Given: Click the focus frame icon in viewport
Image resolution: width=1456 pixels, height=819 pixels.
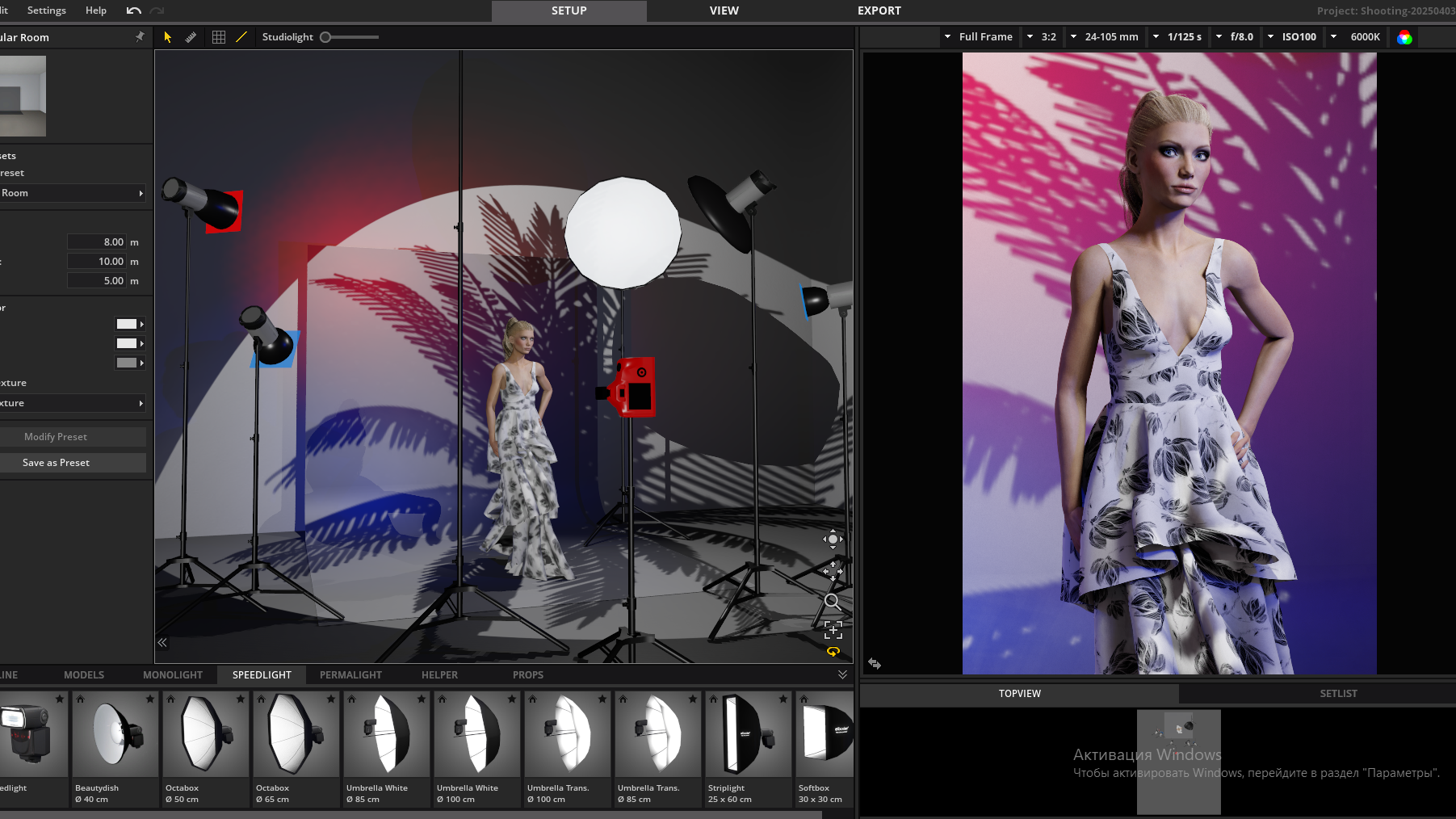Looking at the screenshot, I should [833, 630].
